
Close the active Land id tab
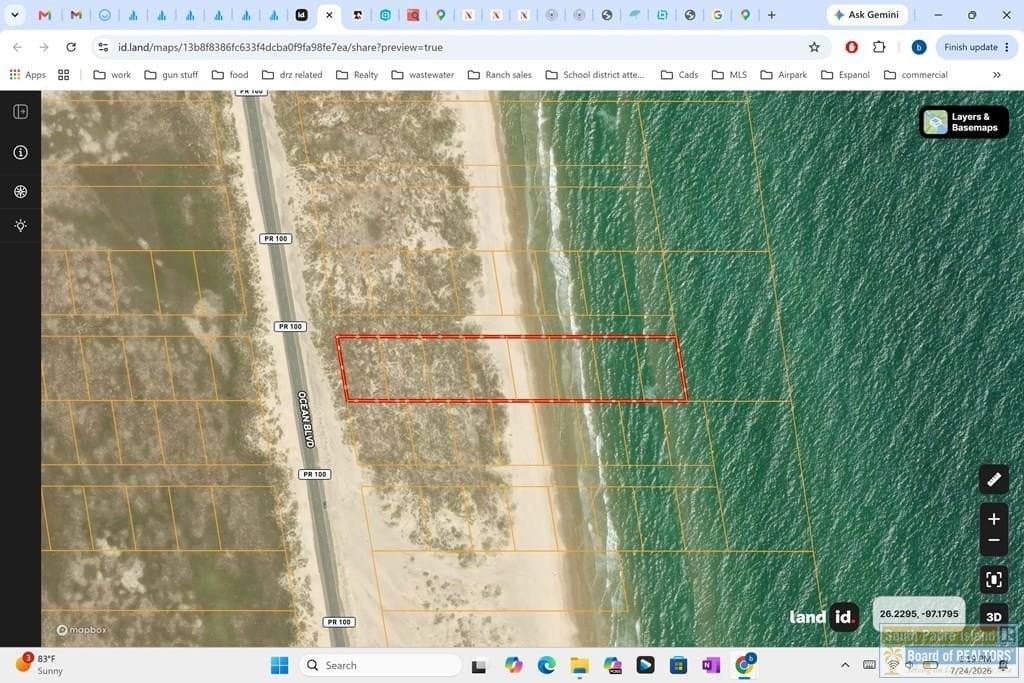[x=329, y=14]
